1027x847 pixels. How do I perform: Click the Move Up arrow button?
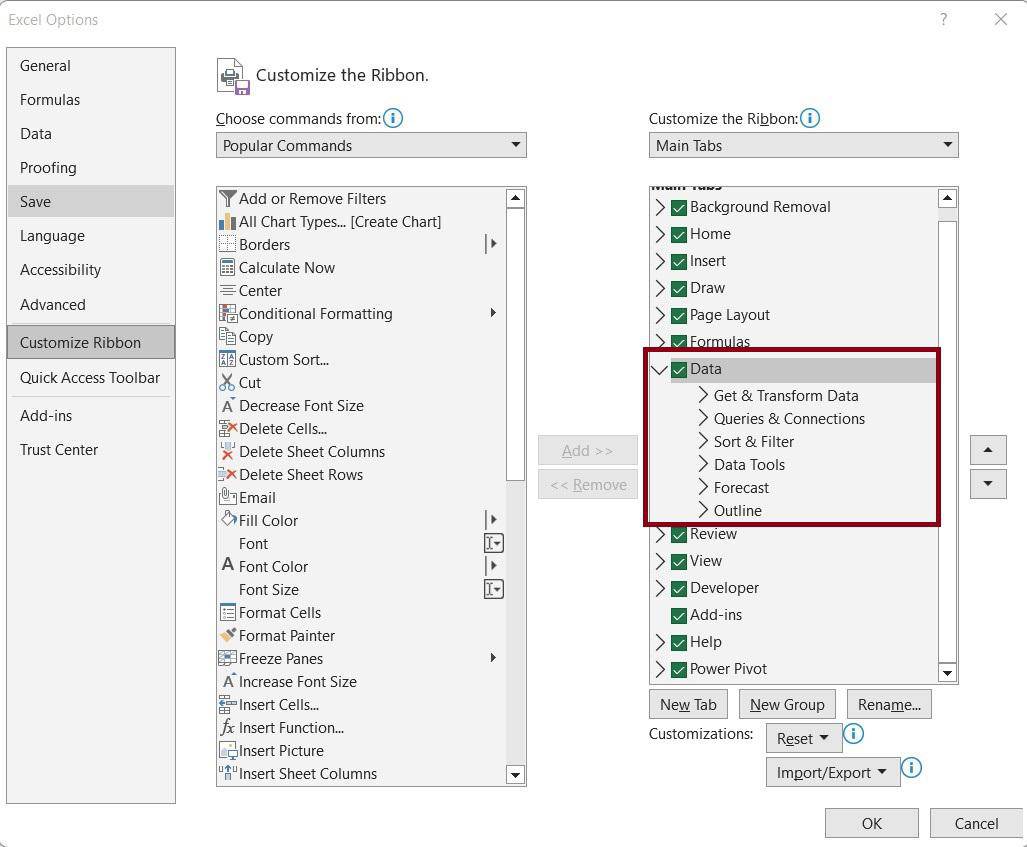pyautogui.click(x=988, y=450)
